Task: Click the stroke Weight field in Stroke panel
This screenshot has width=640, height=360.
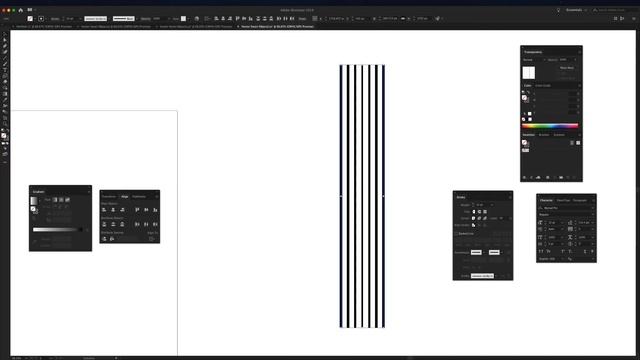Action: 482,205
